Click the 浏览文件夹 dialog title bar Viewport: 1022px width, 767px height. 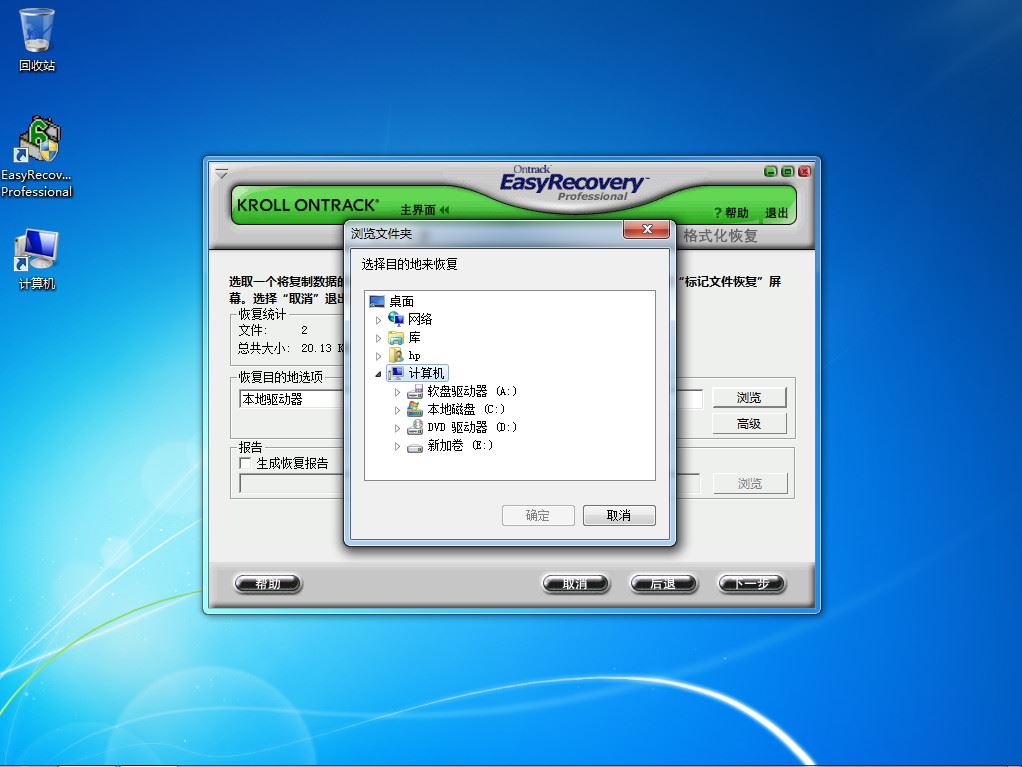point(486,233)
